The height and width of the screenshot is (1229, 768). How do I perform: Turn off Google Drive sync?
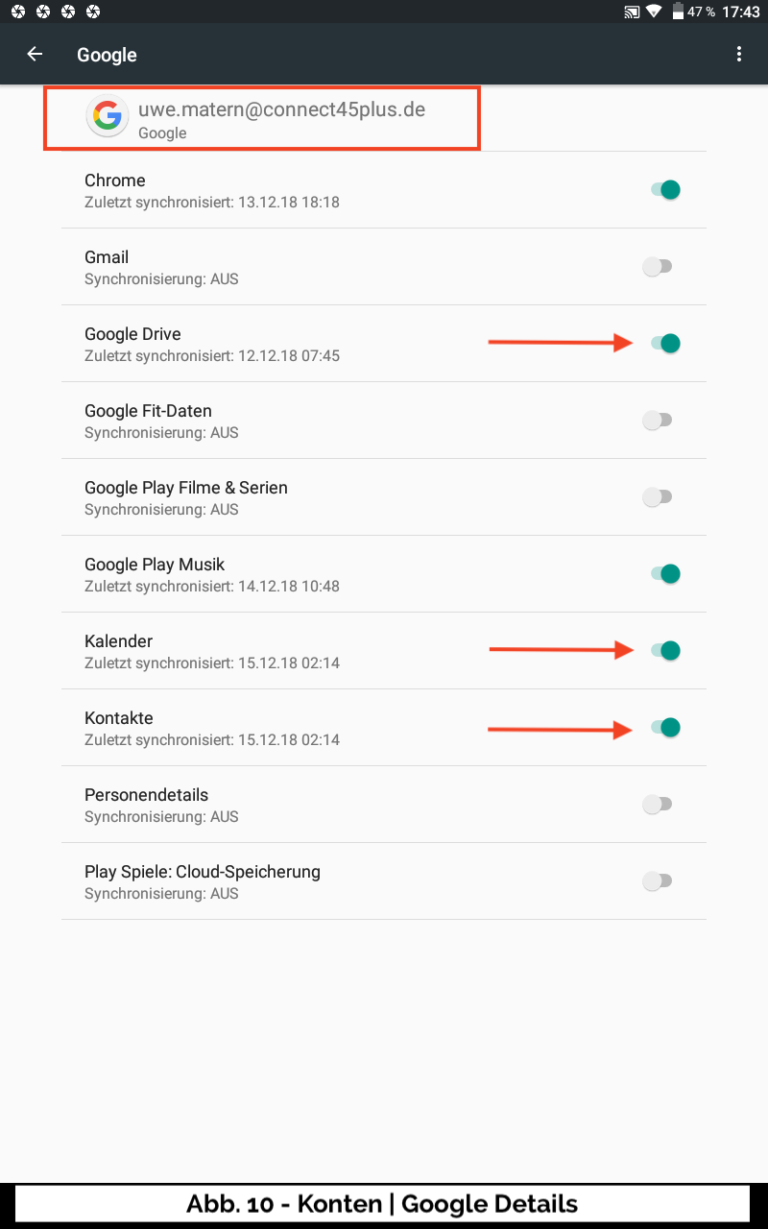coord(665,344)
